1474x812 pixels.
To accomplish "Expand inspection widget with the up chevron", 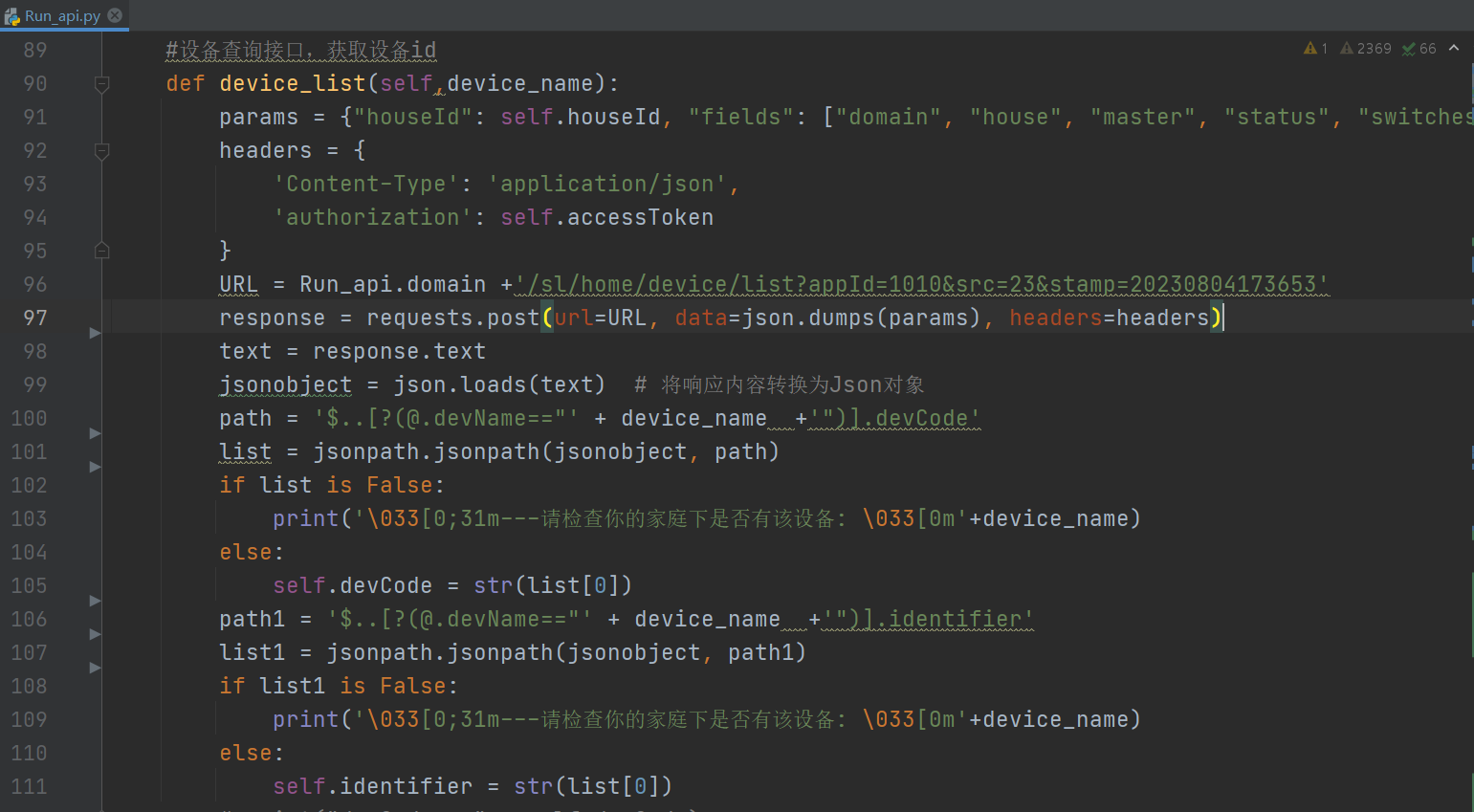I will (x=1454, y=48).
